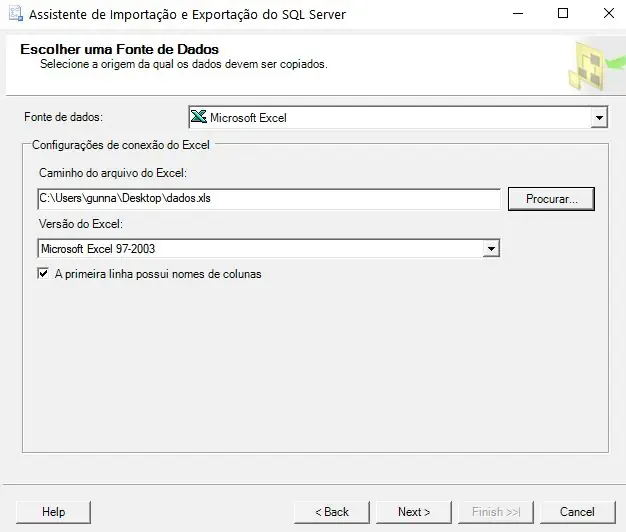Click the Microsoft Excel icon in data source
The image size is (626, 532).
tap(198, 117)
